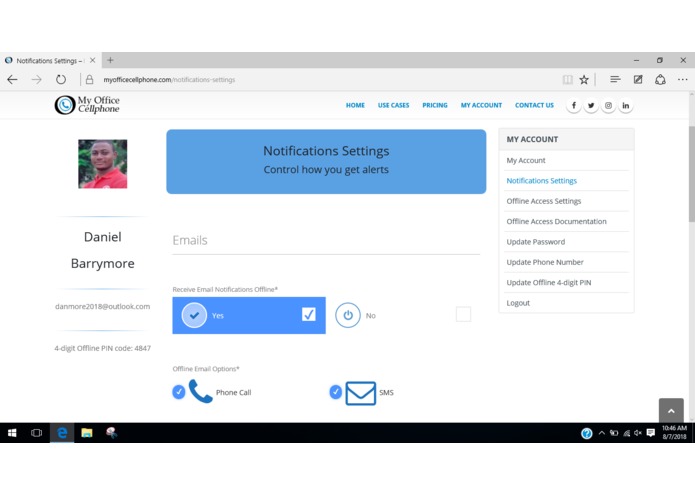The width and height of the screenshot is (695, 494).
Task: Open Update Offline 4-digit PIN link
Action: pos(549,283)
